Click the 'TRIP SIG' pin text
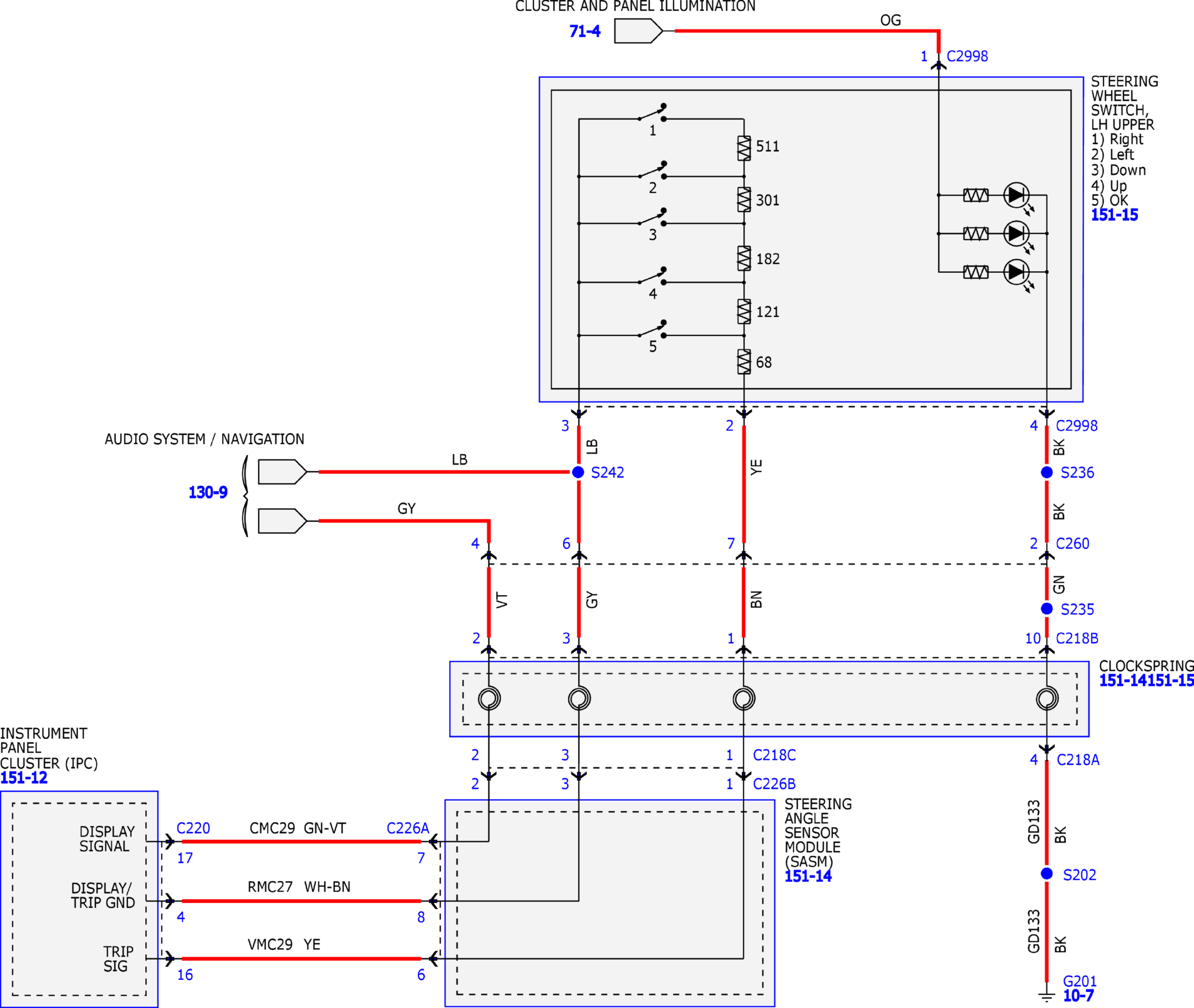This screenshot has height=1008, width=1194. [118, 959]
